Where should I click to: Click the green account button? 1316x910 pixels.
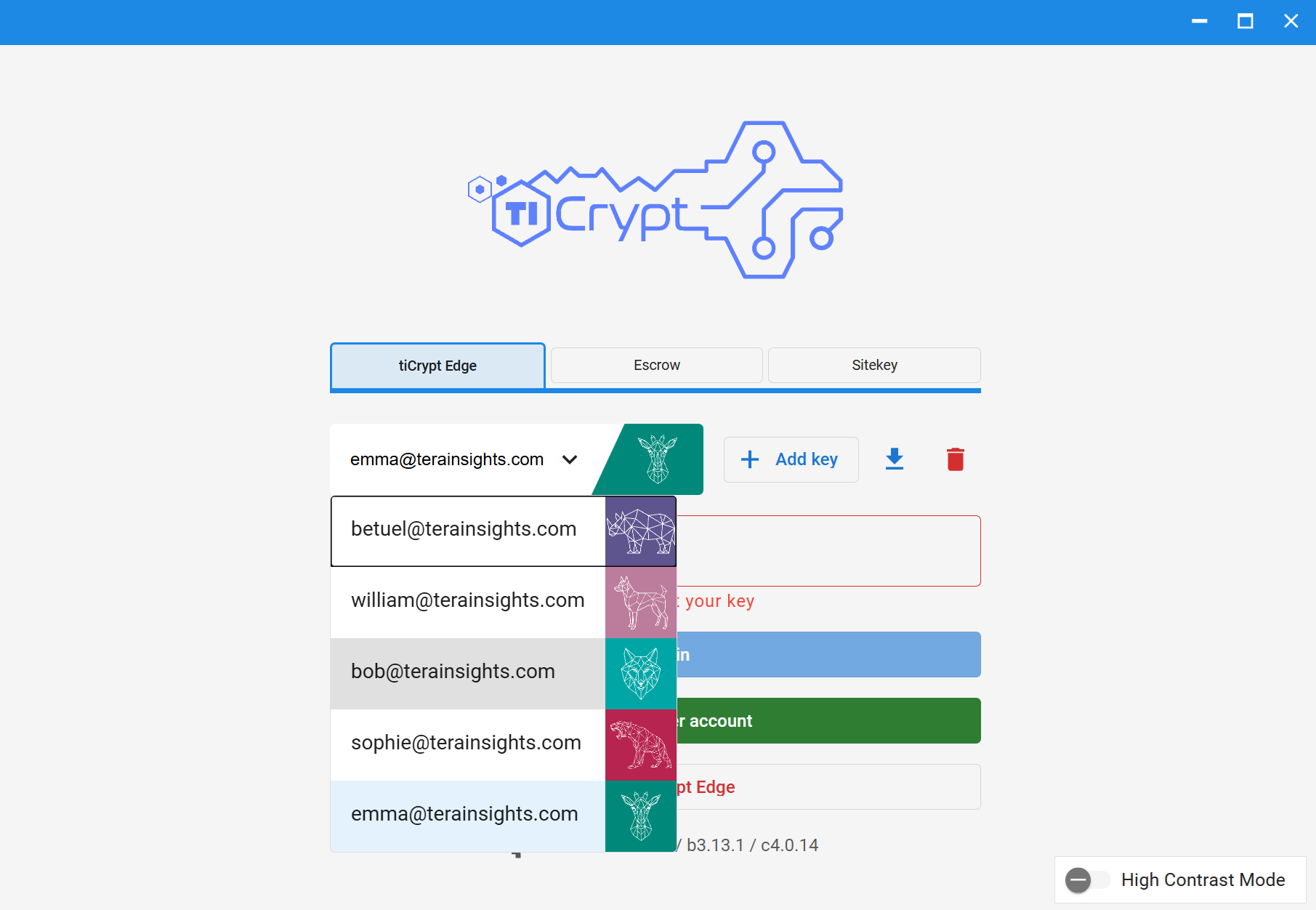(828, 721)
